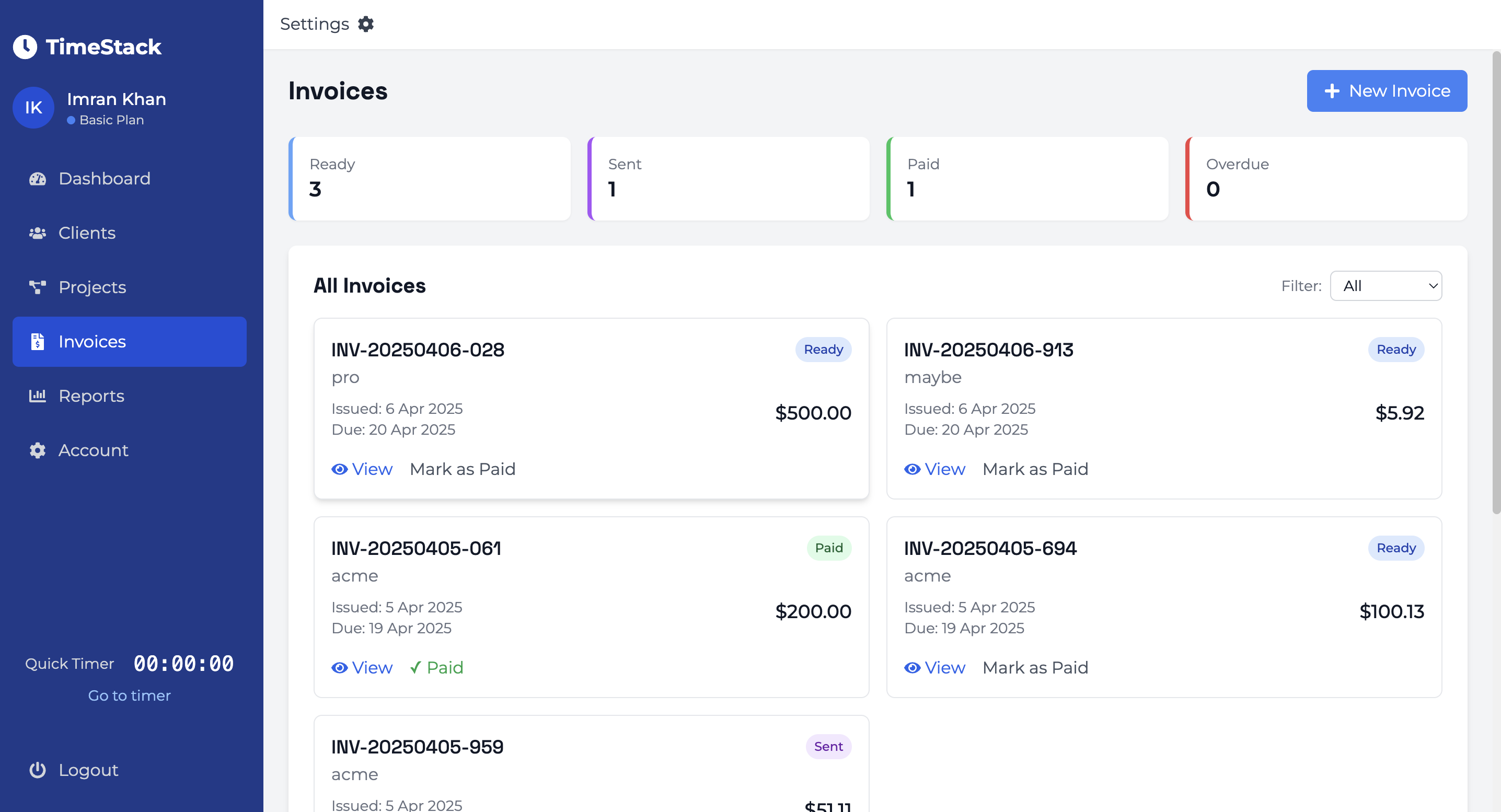Screen dimensions: 1501x812
Task: Mark invoice INV-20250406-913 as paid
Action: click(1035, 470)
